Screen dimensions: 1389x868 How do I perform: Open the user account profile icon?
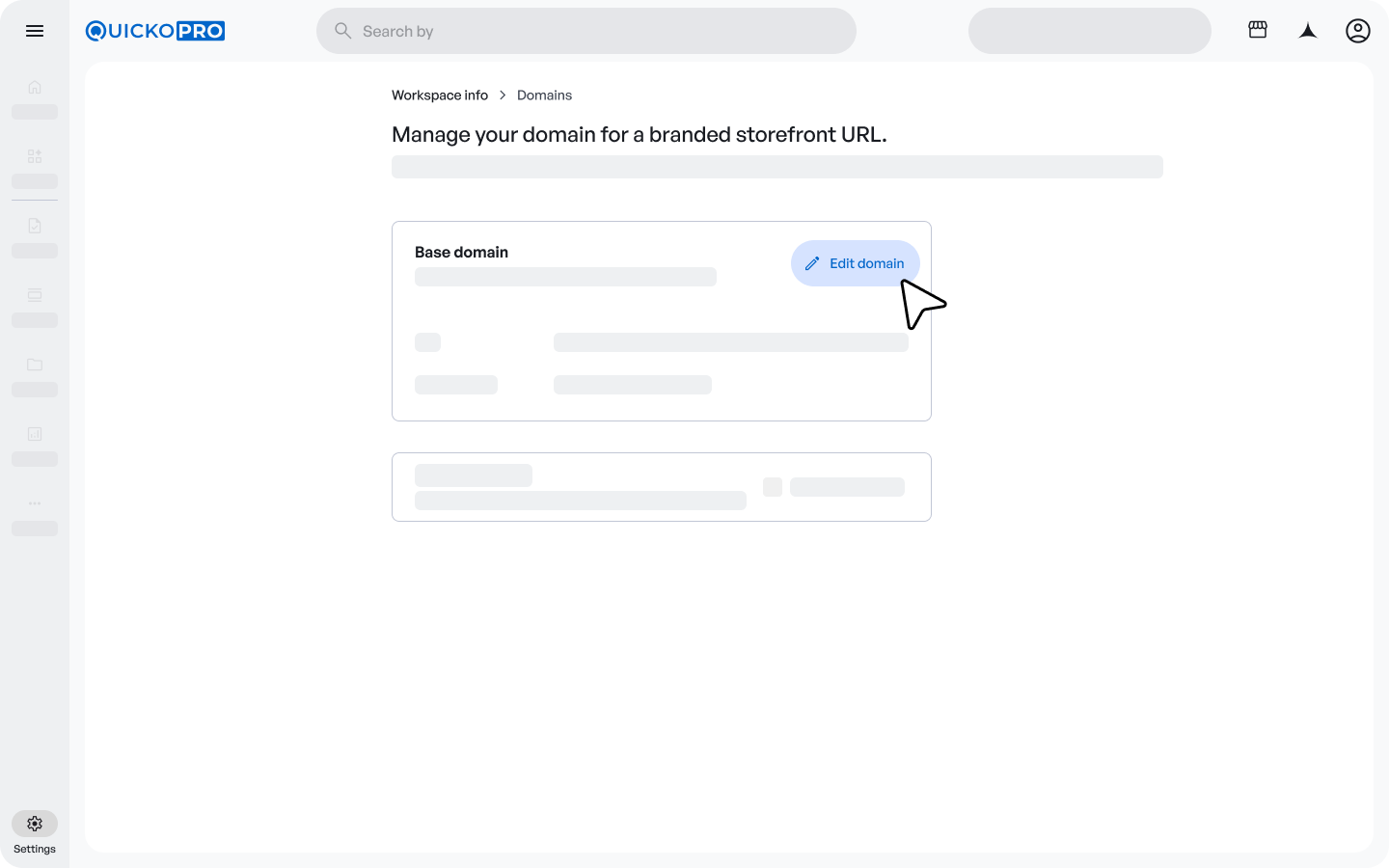pyautogui.click(x=1358, y=31)
